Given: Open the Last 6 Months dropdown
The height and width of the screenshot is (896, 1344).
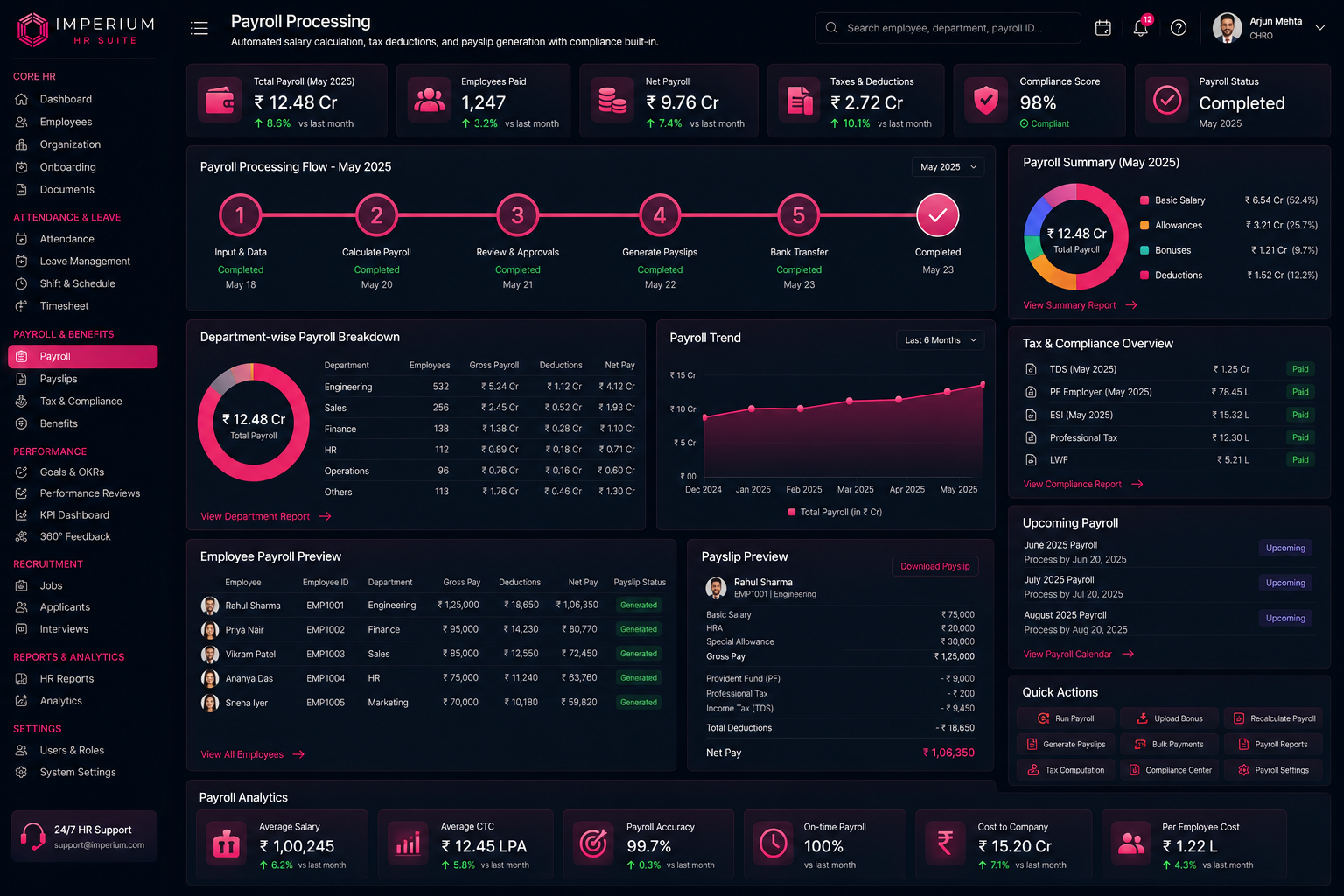Looking at the screenshot, I should pyautogui.click(x=941, y=340).
